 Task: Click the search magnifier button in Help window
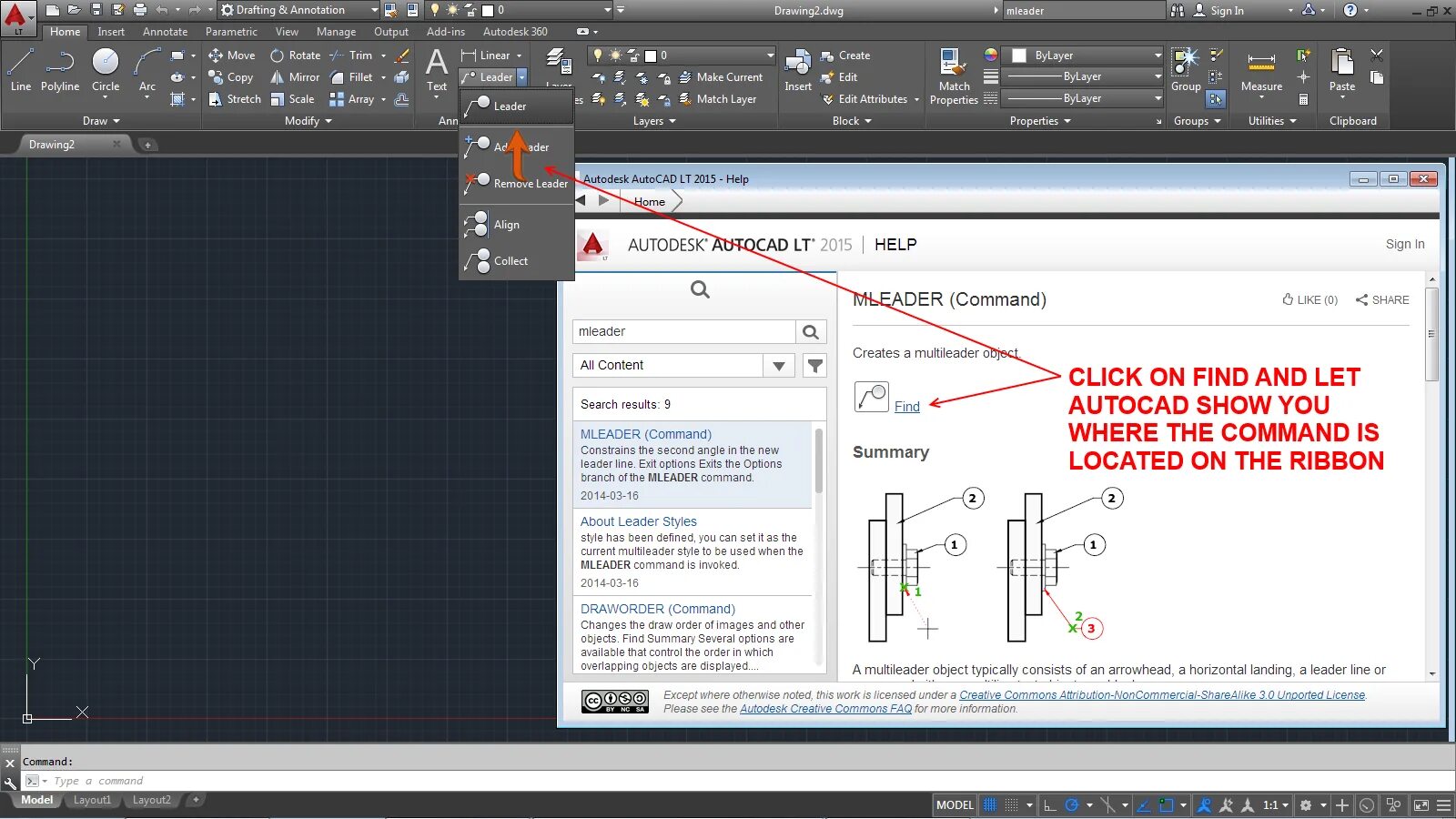[811, 332]
